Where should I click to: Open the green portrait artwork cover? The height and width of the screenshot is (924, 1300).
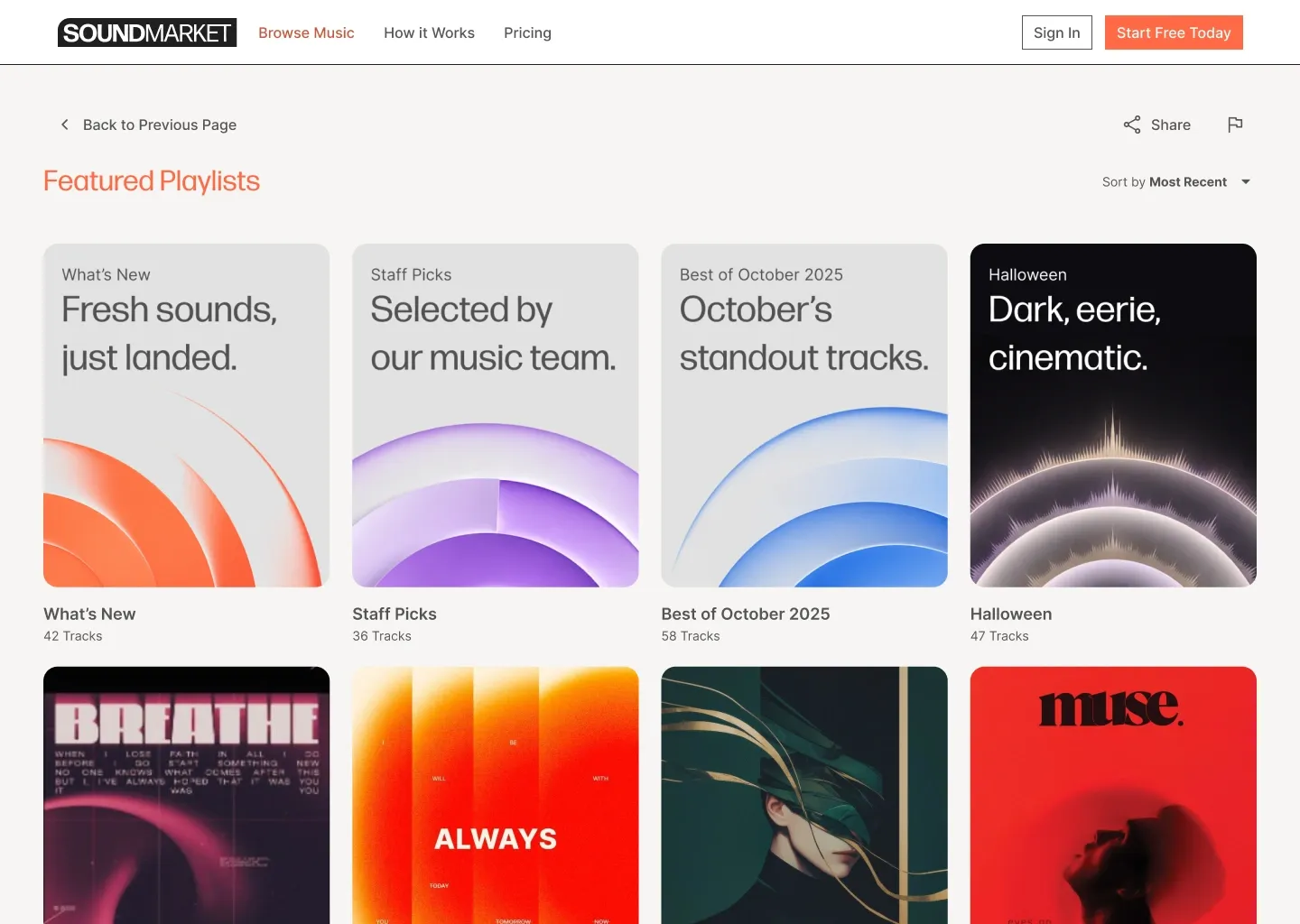(x=804, y=795)
